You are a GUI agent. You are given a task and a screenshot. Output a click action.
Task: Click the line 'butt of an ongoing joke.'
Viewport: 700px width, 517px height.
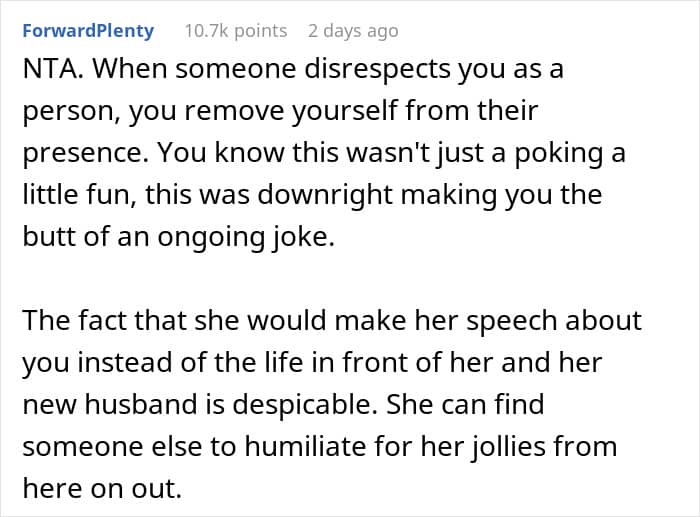[179, 237]
